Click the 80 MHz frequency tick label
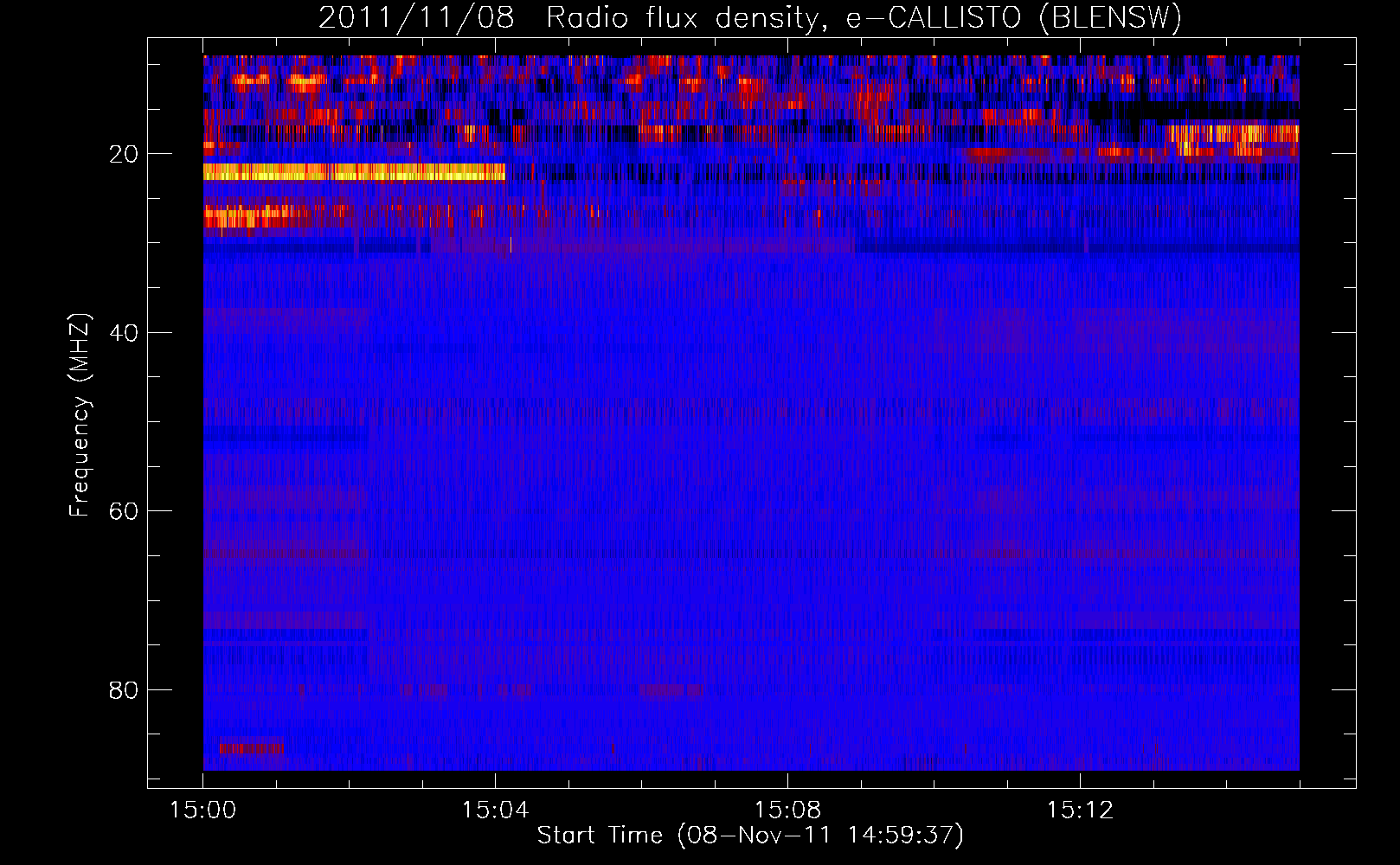This screenshot has height=865, width=1400. coord(124,690)
